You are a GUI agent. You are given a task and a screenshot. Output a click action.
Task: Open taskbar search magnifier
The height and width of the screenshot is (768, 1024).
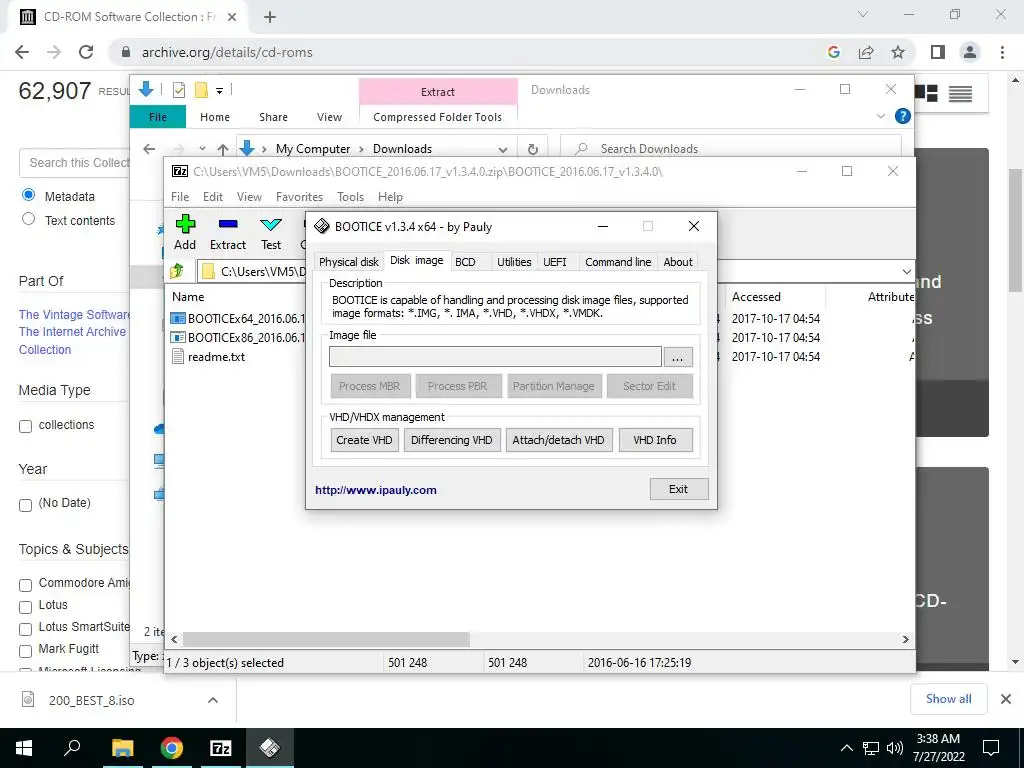[72, 748]
